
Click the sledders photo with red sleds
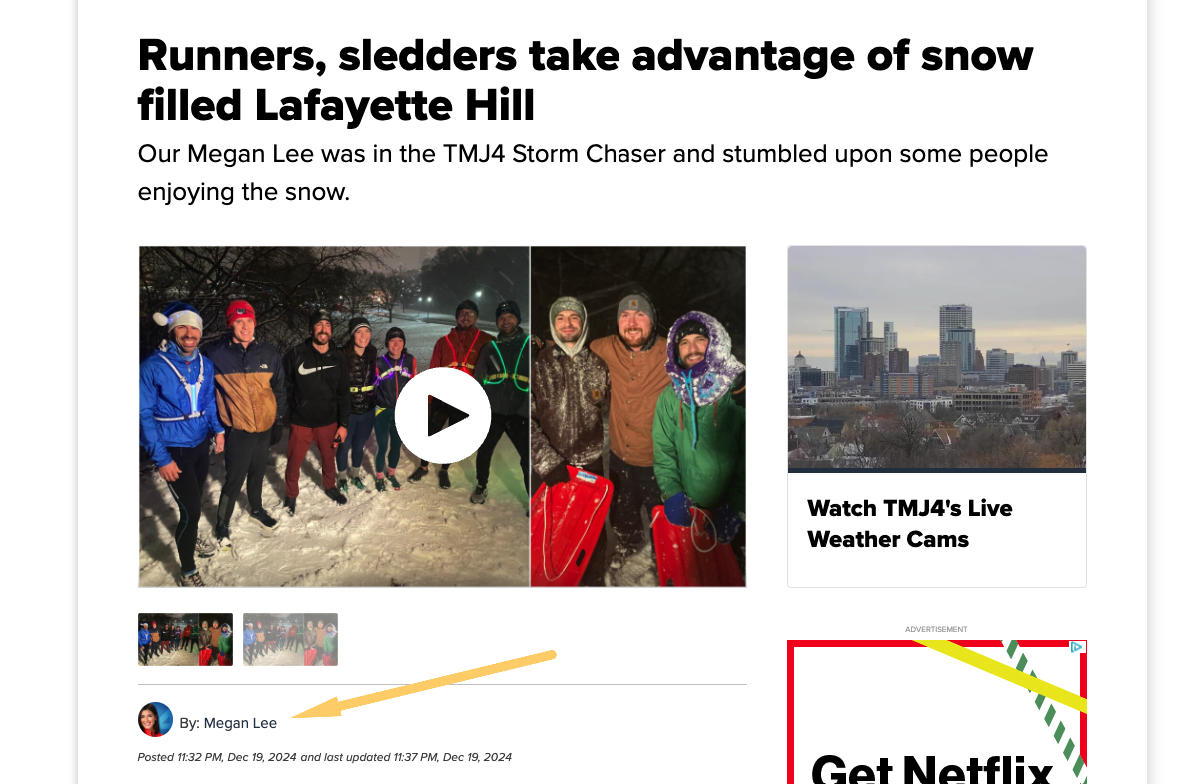[638, 416]
